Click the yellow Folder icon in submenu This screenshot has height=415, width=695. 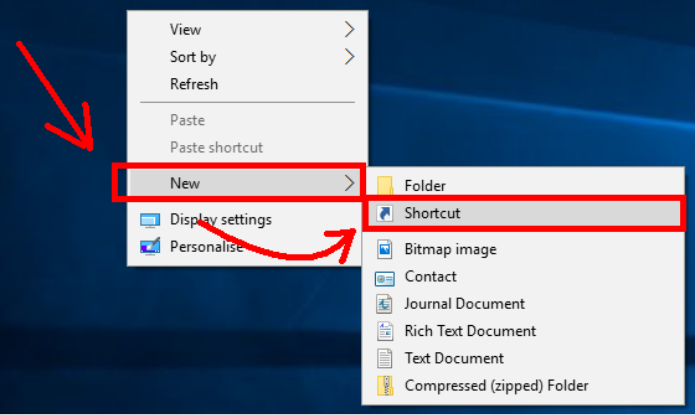pos(385,185)
